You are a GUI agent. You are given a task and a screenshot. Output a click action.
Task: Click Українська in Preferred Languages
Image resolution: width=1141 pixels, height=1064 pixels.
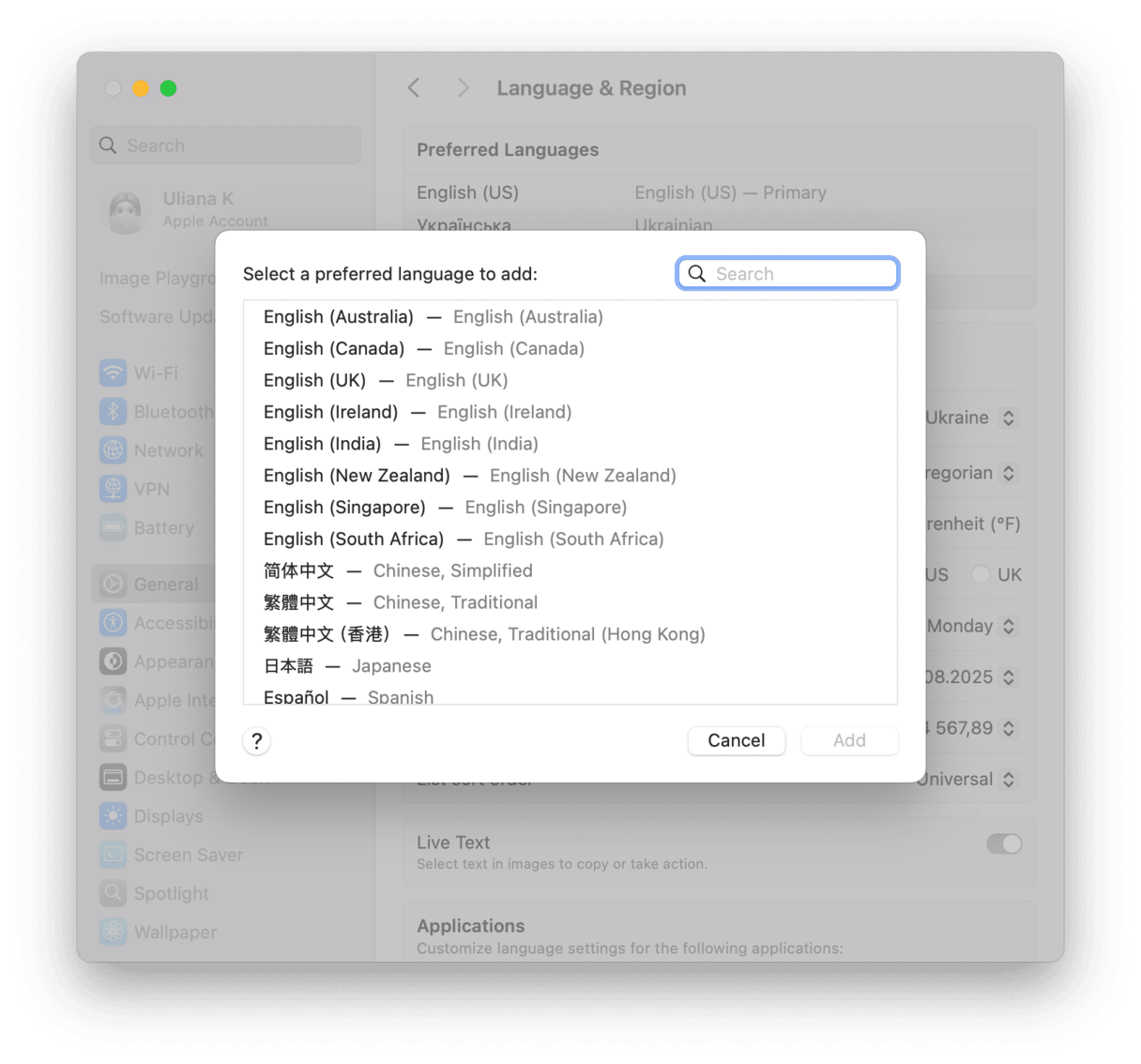pyautogui.click(x=720, y=220)
